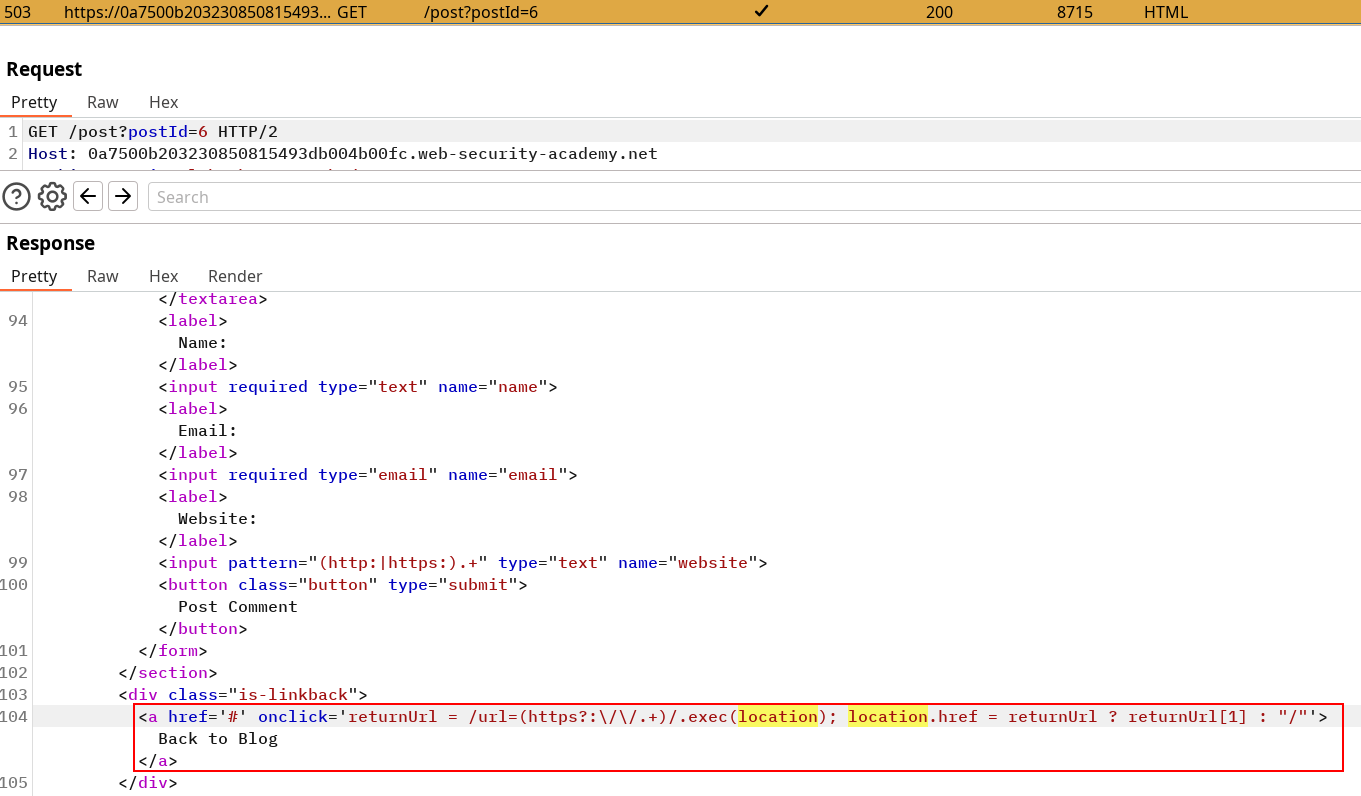
Task: Click the highlighted 'location' before .href
Action: (x=888, y=716)
